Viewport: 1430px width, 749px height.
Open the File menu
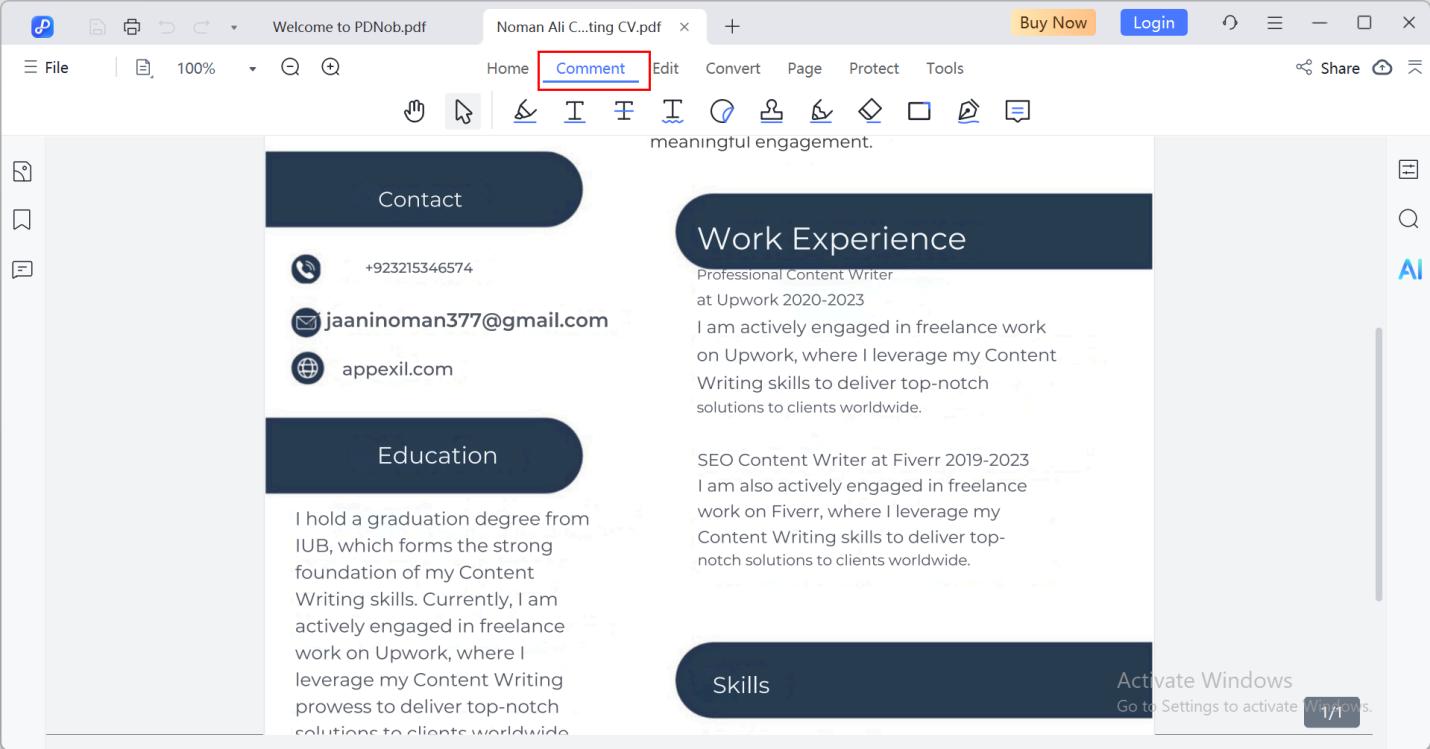coord(46,67)
